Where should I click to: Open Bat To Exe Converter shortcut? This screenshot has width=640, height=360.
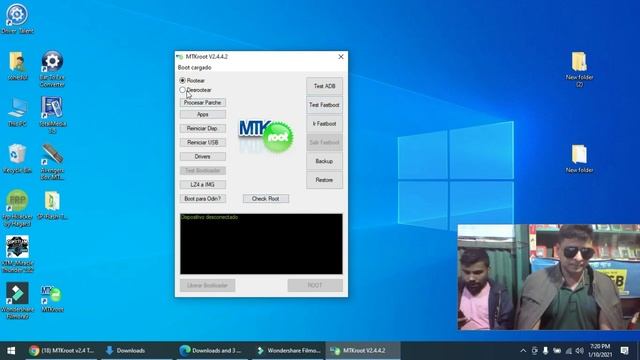pyautogui.click(x=52, y=69)
